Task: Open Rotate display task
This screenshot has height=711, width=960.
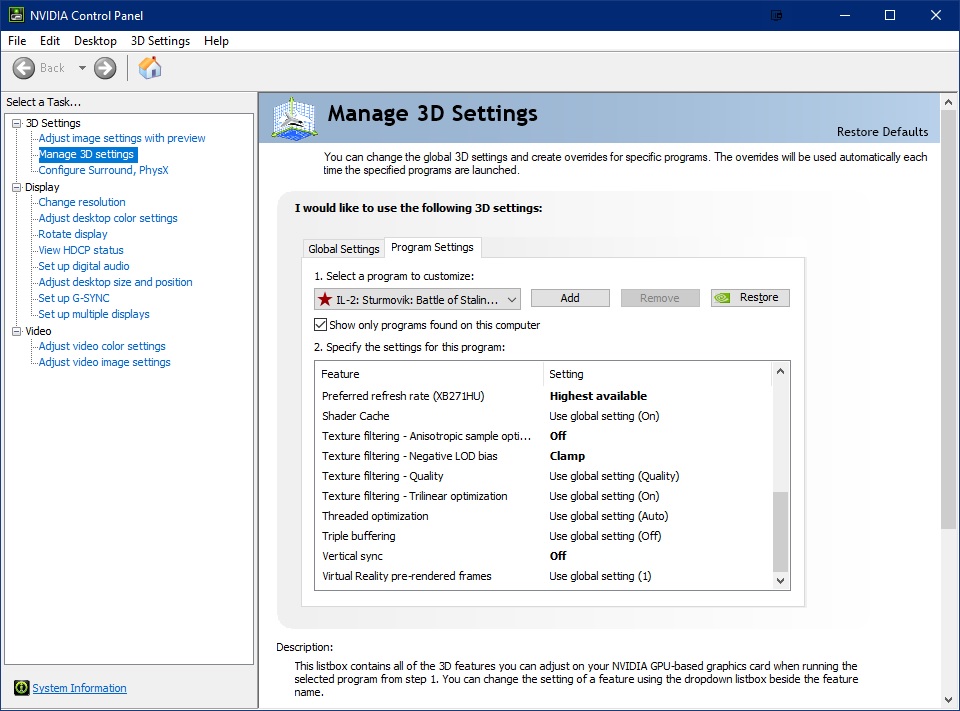Action: pyautogui.click(x=73, y=234)
